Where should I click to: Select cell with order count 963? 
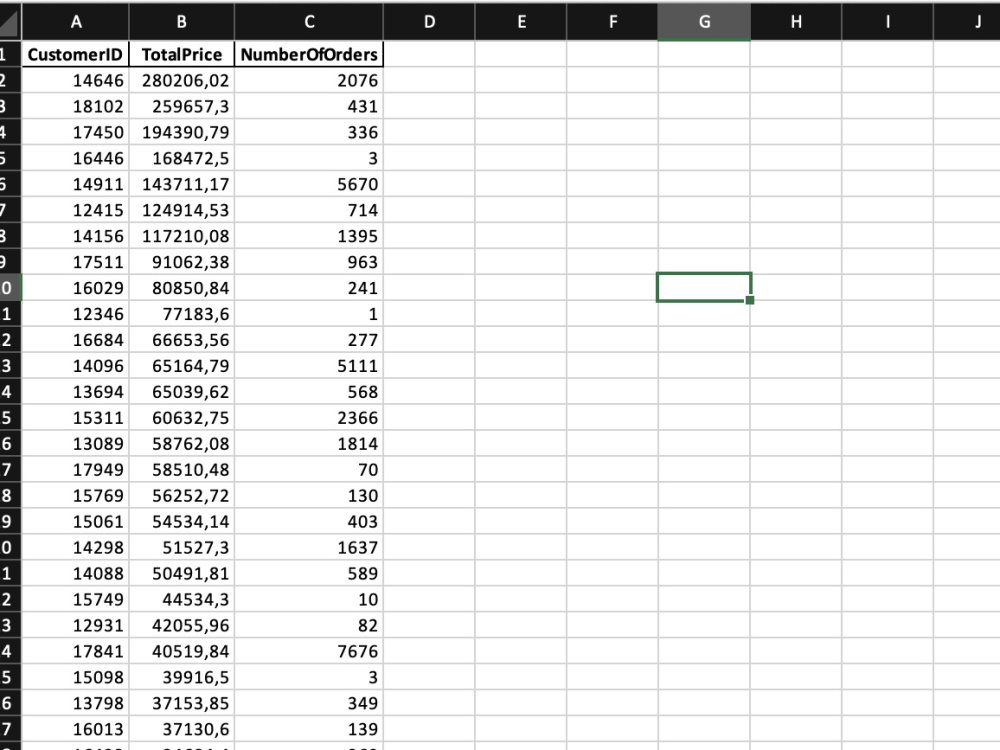[309, 262]
